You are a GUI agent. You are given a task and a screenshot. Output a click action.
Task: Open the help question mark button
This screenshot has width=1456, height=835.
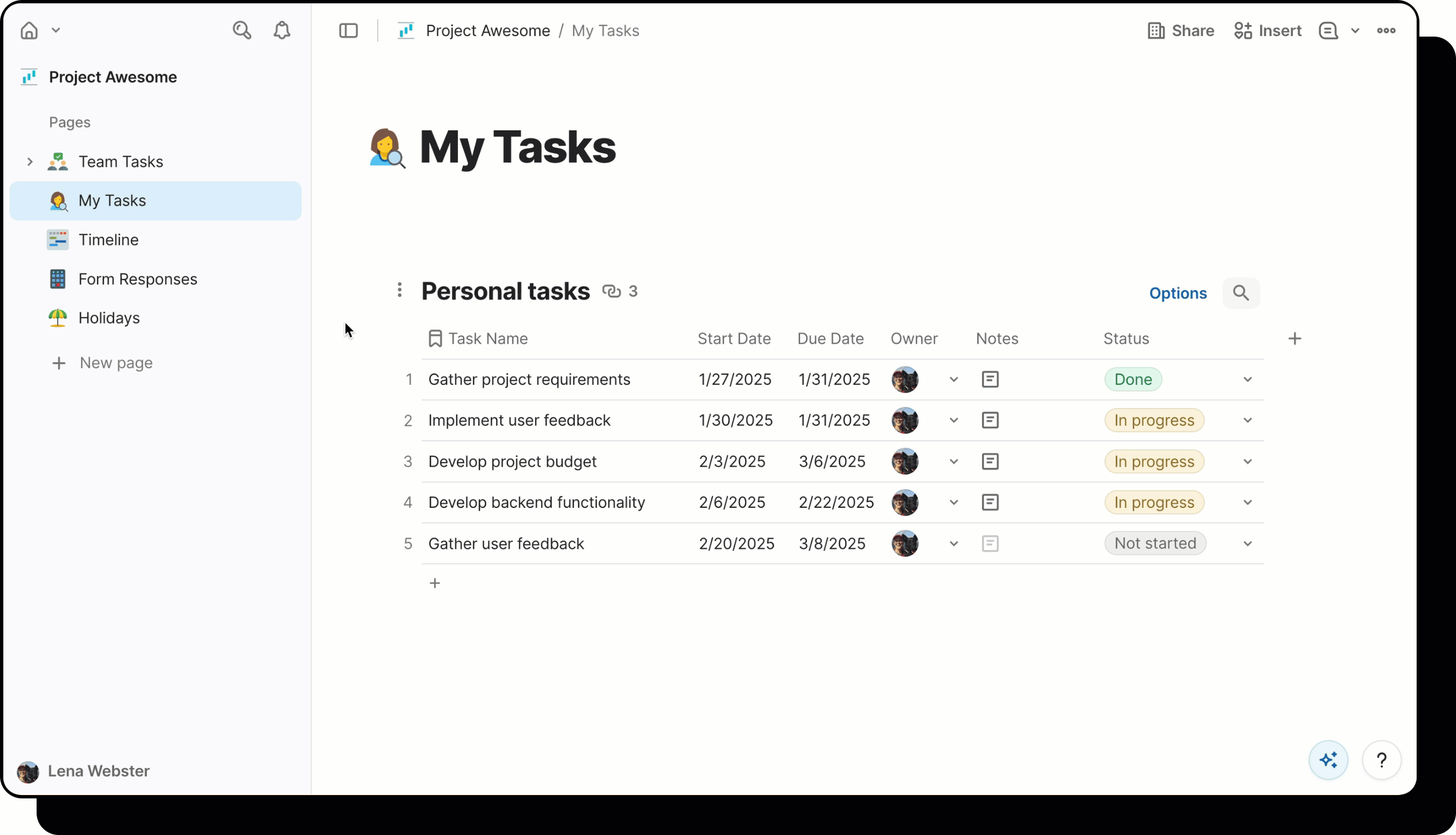1381,760
